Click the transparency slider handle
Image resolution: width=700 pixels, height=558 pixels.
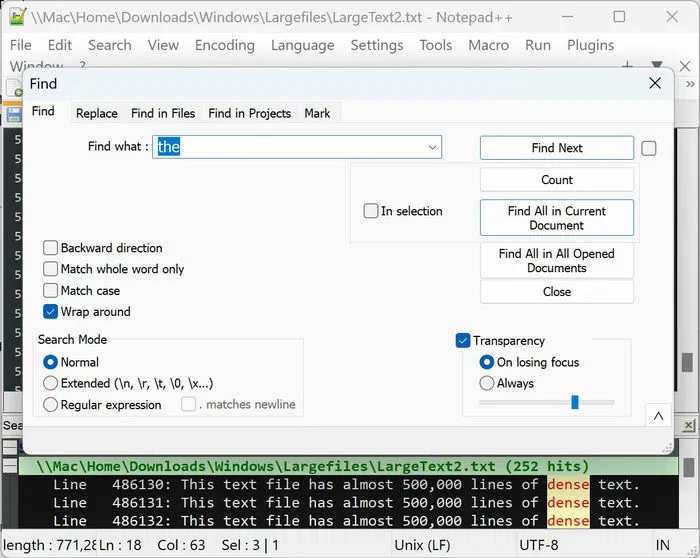(575, 402)
